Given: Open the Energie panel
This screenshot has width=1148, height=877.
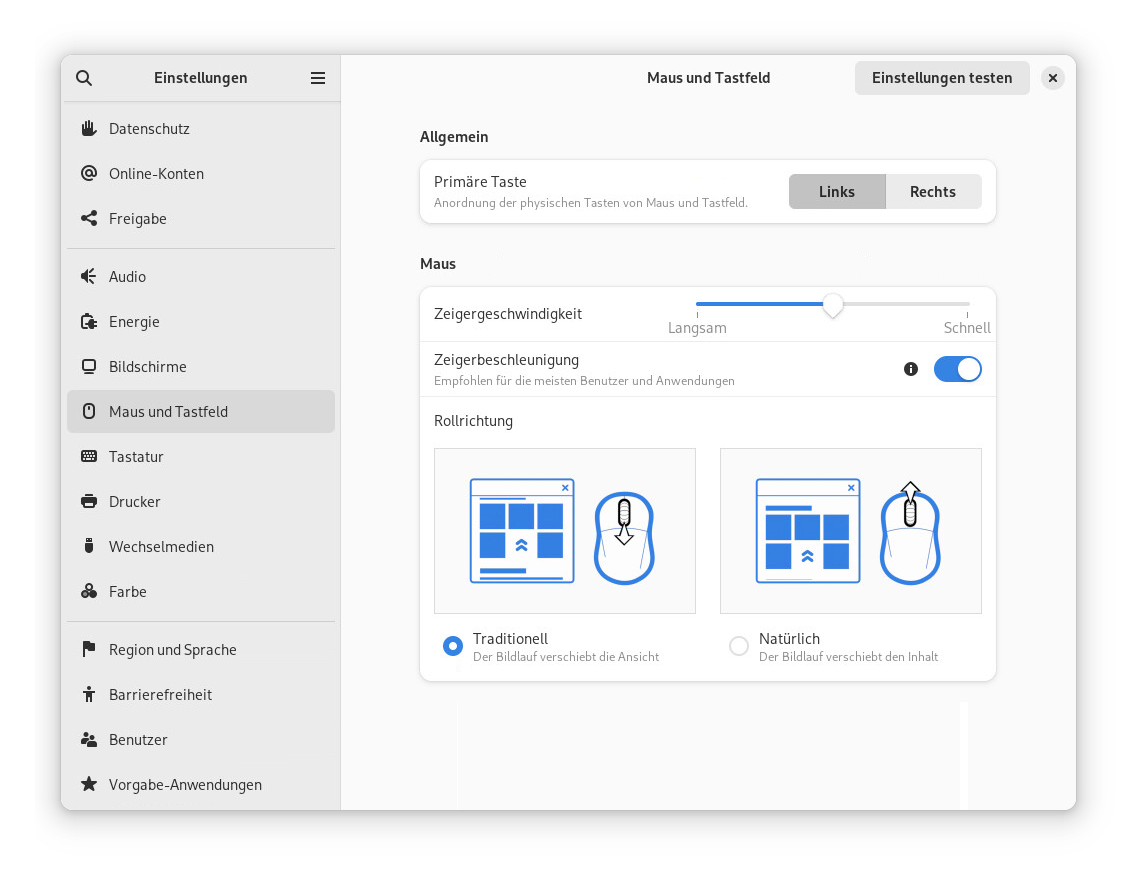Looking at the screenshot, I should pyautogui.click(x=135, y=321).
